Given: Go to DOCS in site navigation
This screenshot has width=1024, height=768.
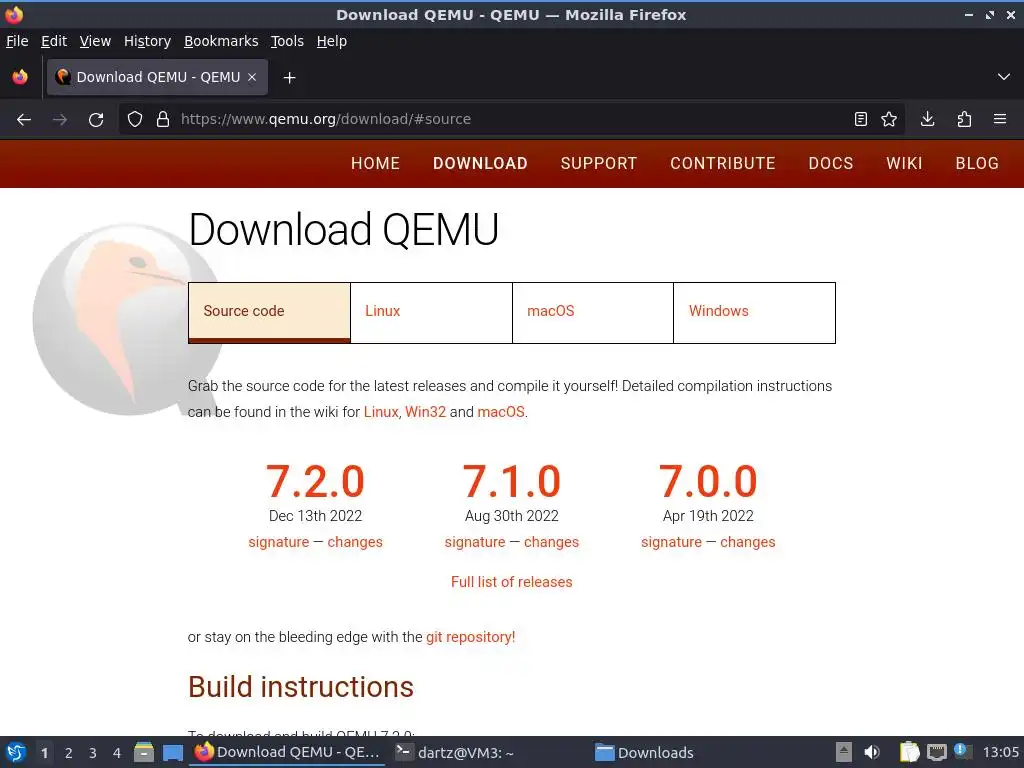Looking at the screenshot, I should (x=831, y=163).
